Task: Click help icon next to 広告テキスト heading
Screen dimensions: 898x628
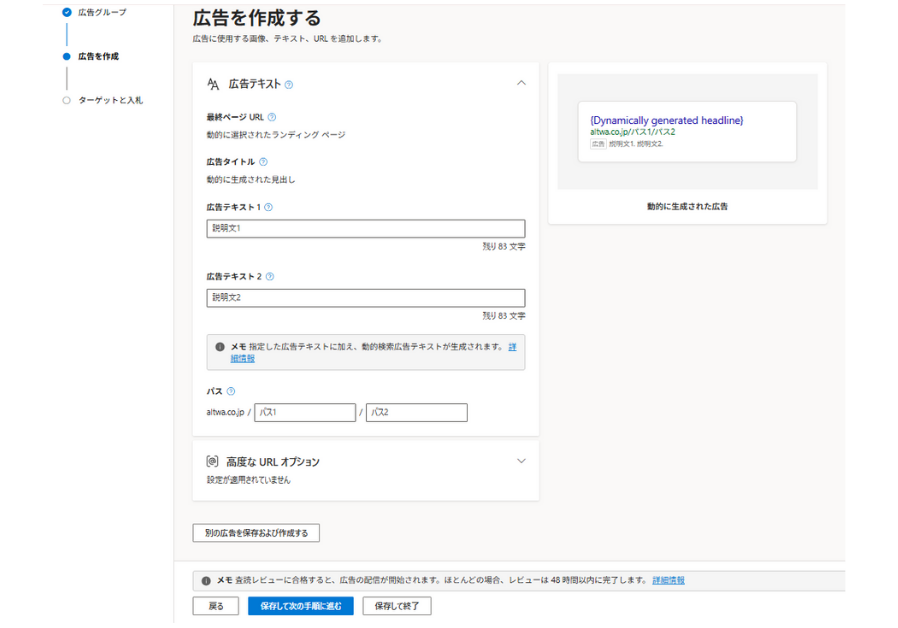Action: (x=289, y=85)
